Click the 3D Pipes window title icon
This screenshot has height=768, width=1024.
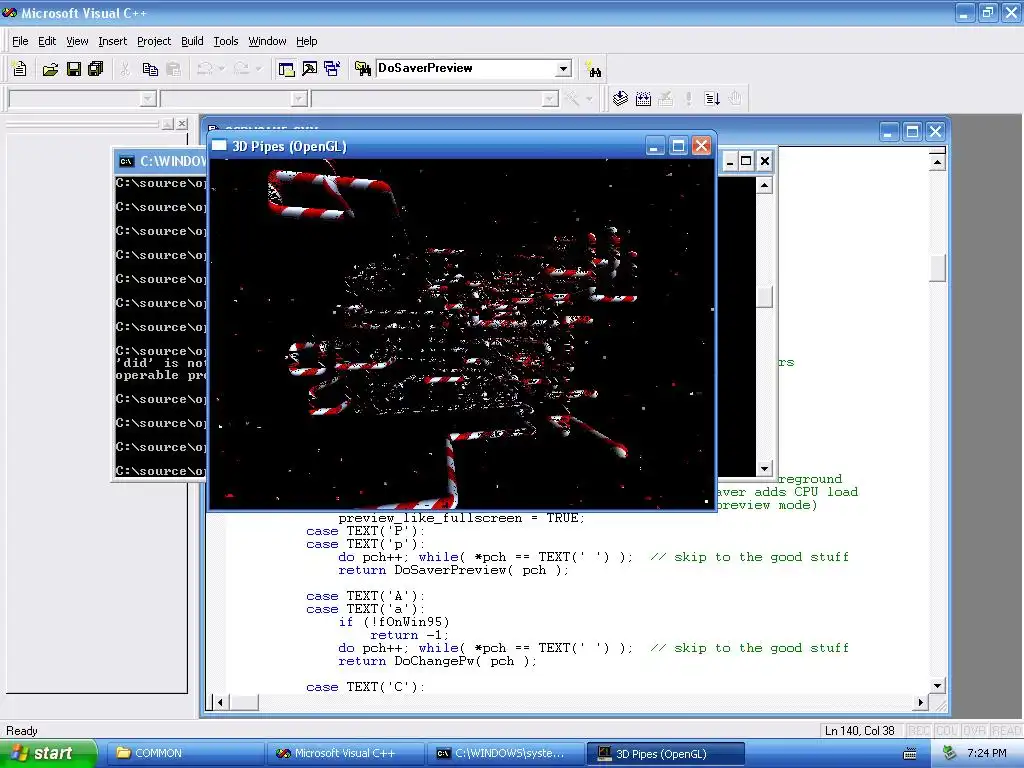coord(219,146)
